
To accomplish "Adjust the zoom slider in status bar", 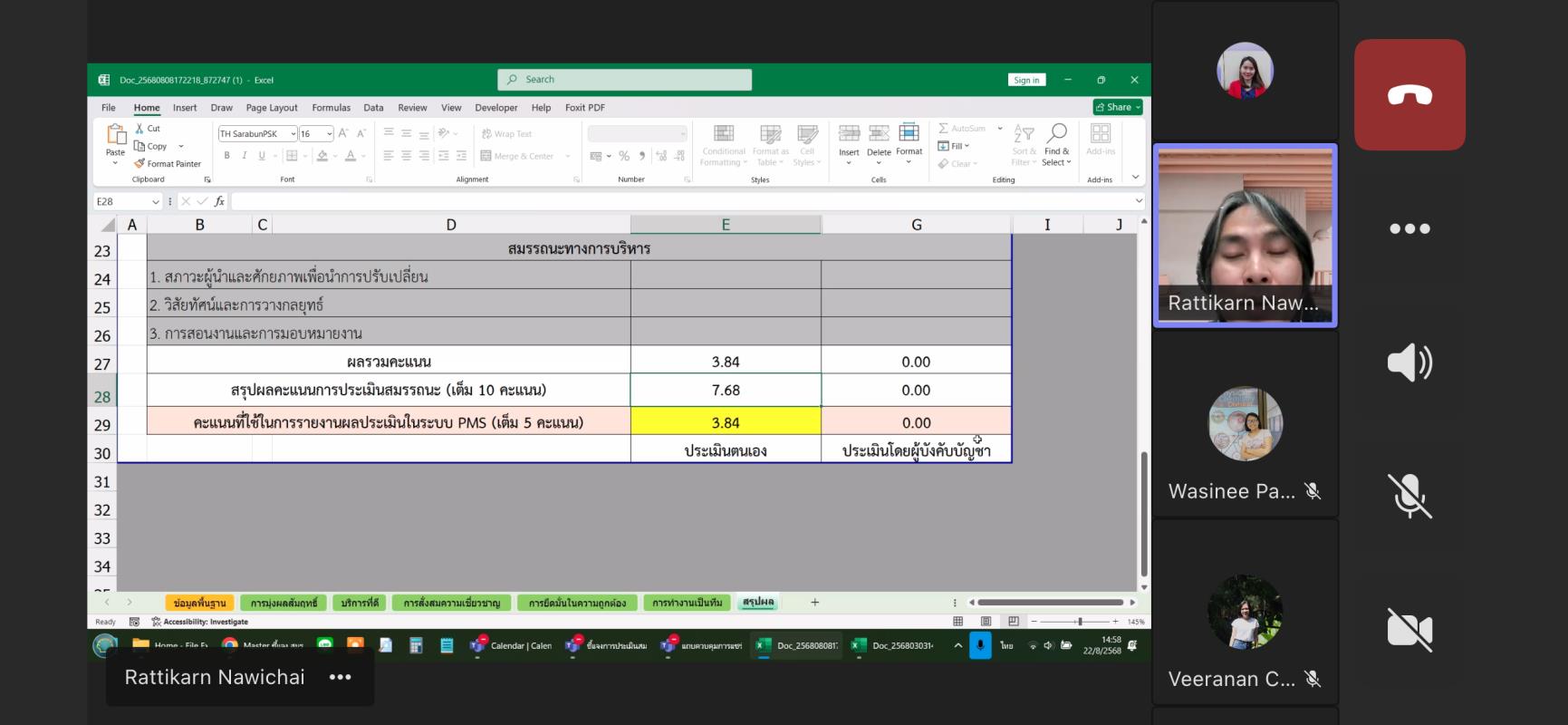I will point(1079,622).
